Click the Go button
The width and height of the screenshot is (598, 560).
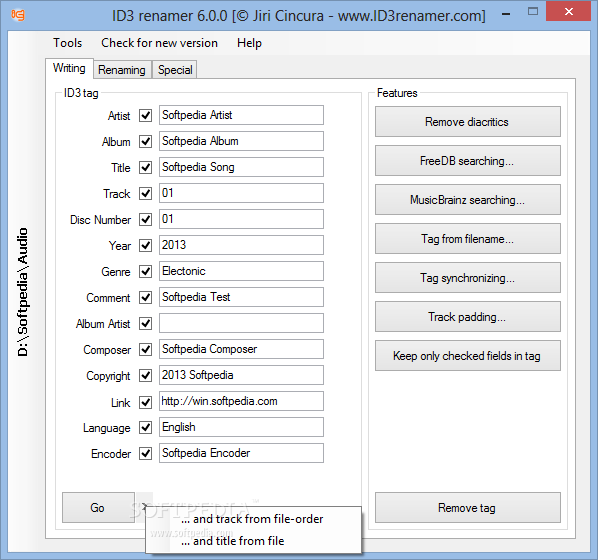click(x=98, y=507)
